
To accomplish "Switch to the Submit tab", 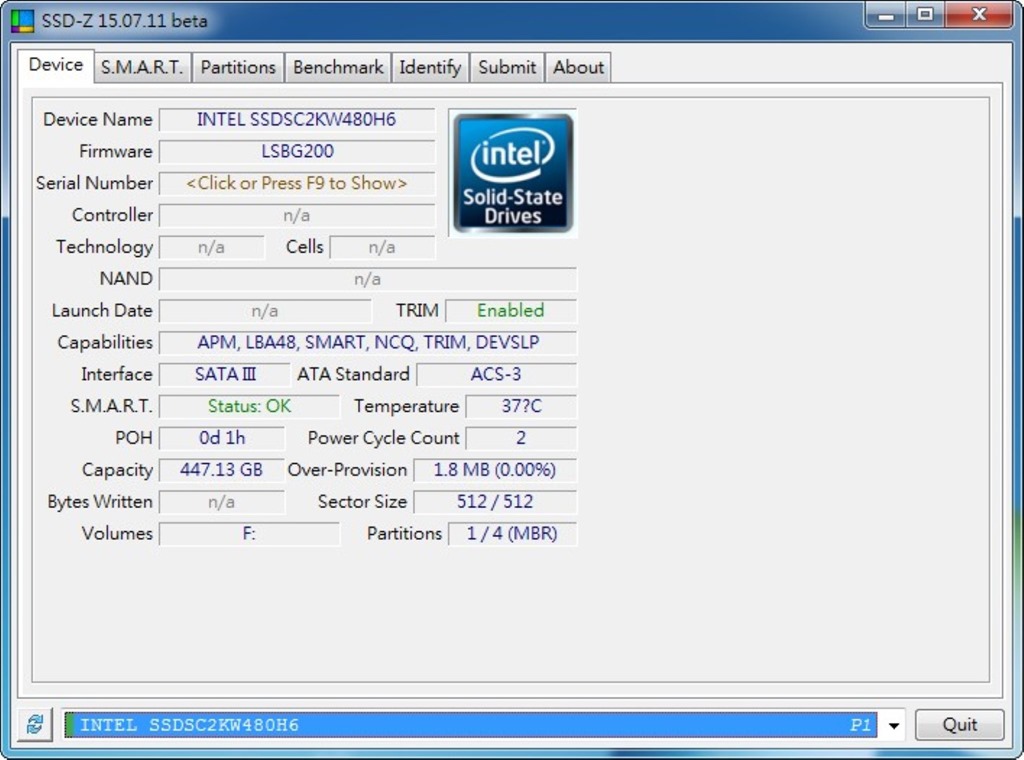I will pos(507,67).
